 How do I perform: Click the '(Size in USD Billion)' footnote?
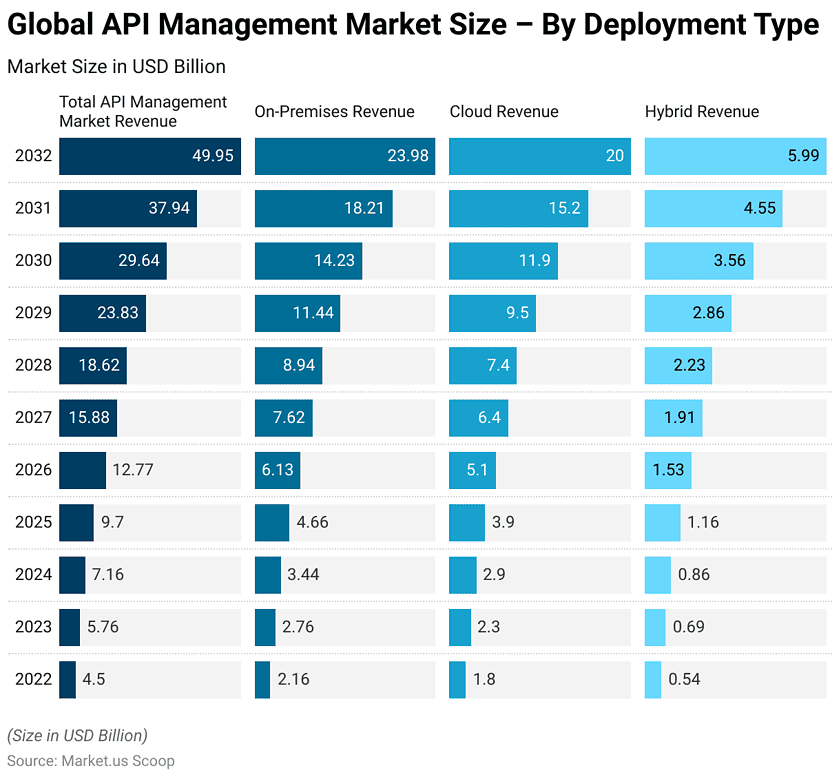tap(78, 736)
